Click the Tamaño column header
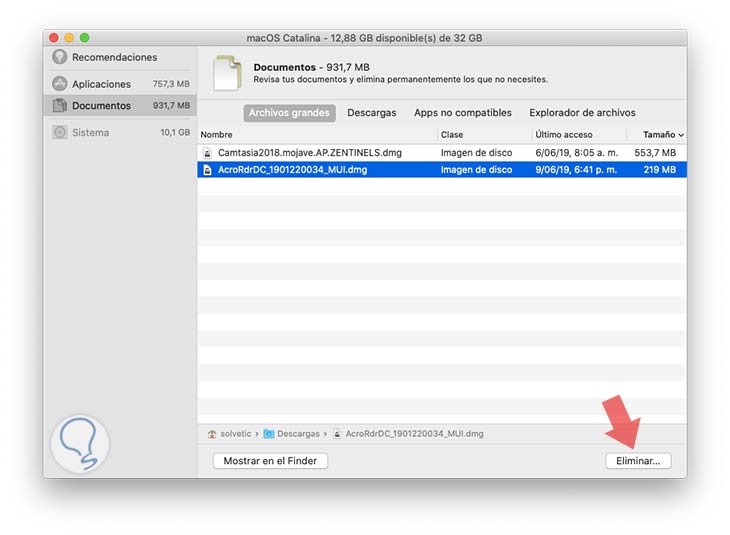This screenshot has width=730, height=535. 657,135
